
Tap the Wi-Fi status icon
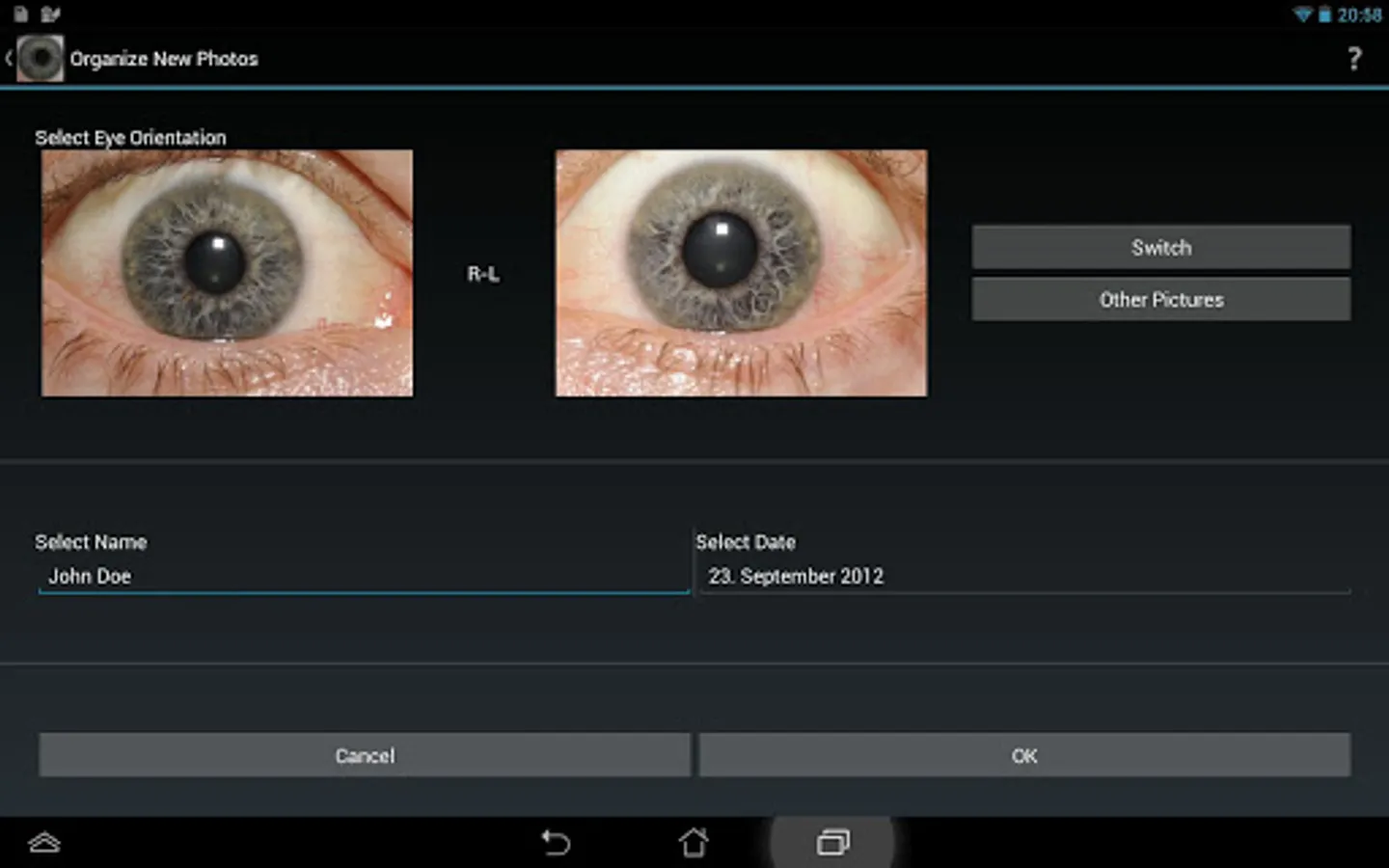[1303, 14]
